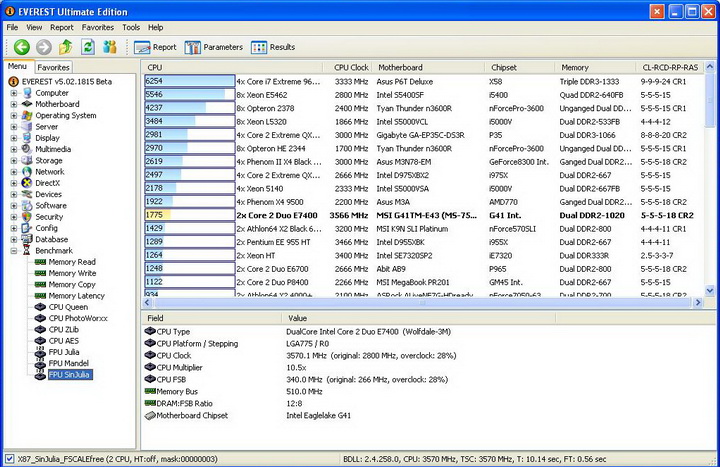Screen dimensions: 720x467
Task: Expand the Operating System node
Action: pyautogui.click(x=14, y=115)
